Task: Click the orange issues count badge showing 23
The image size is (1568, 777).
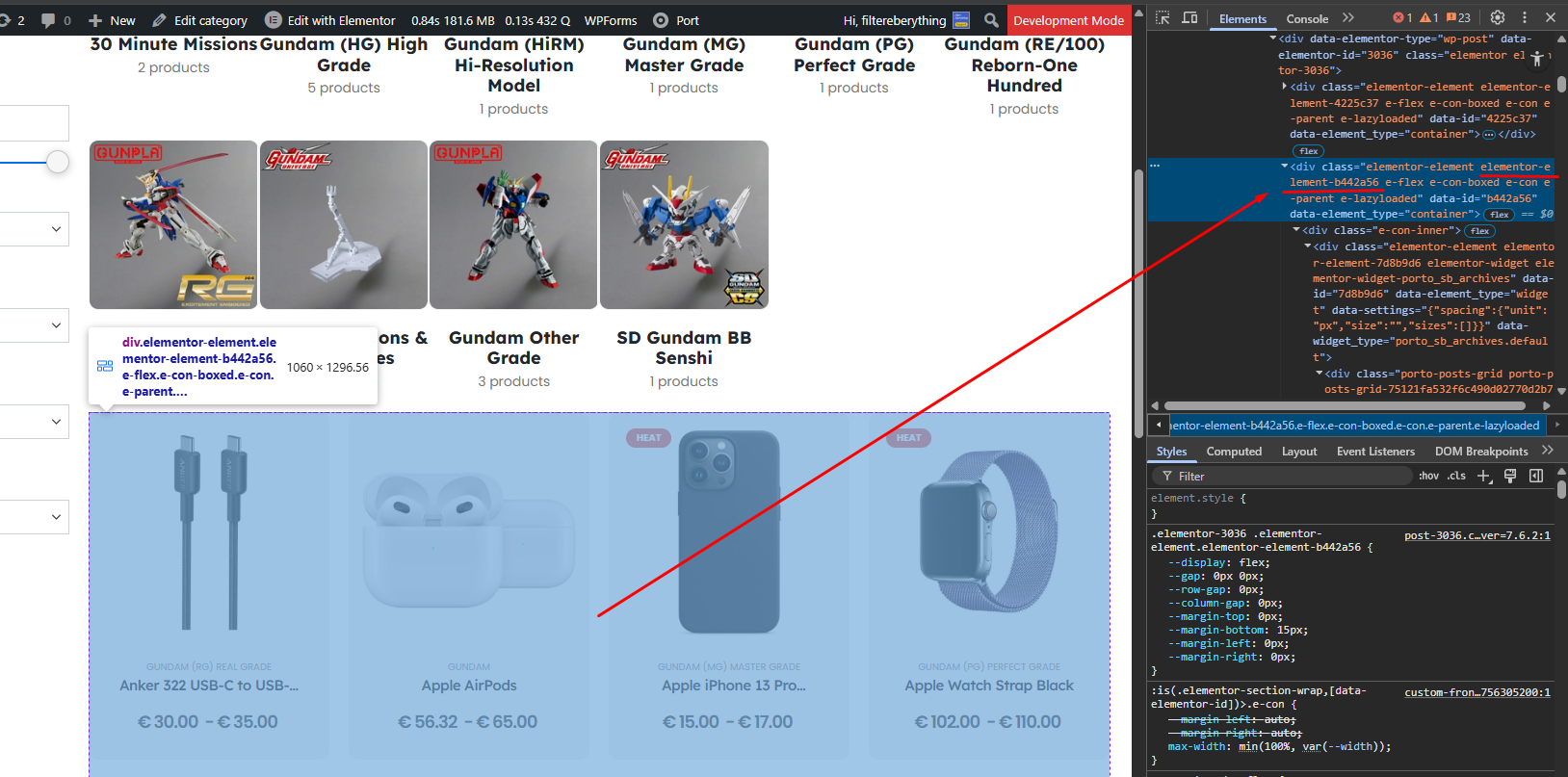Action: pos(1458,18)
